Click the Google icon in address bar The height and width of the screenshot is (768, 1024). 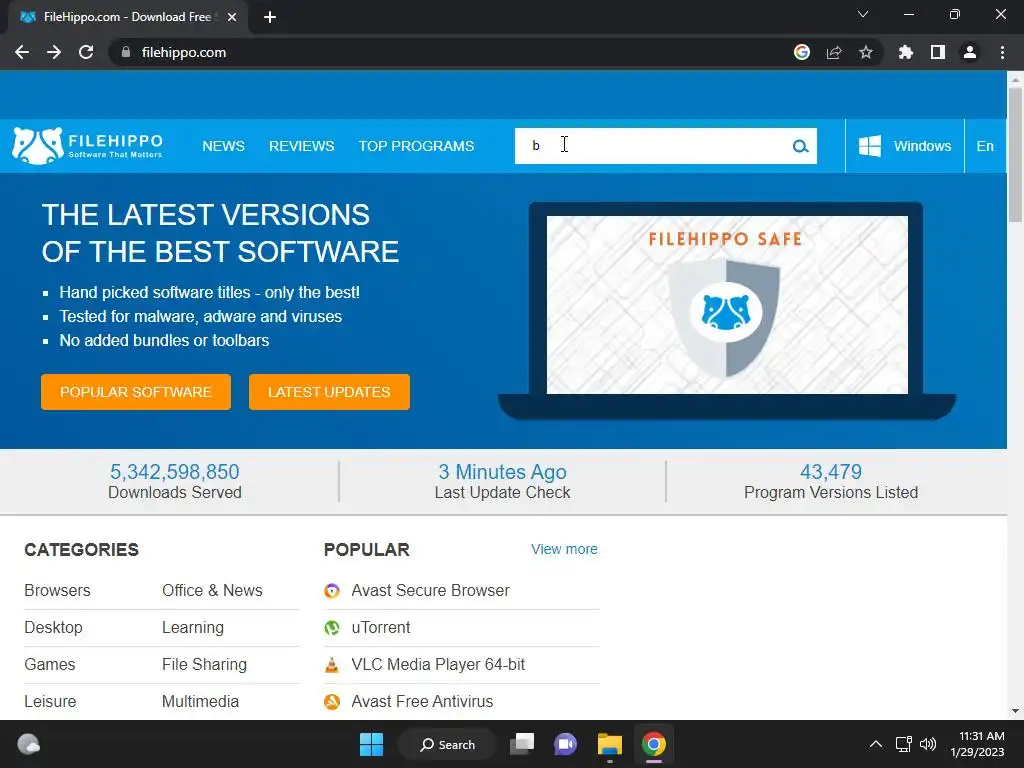(x=802, y=52)
